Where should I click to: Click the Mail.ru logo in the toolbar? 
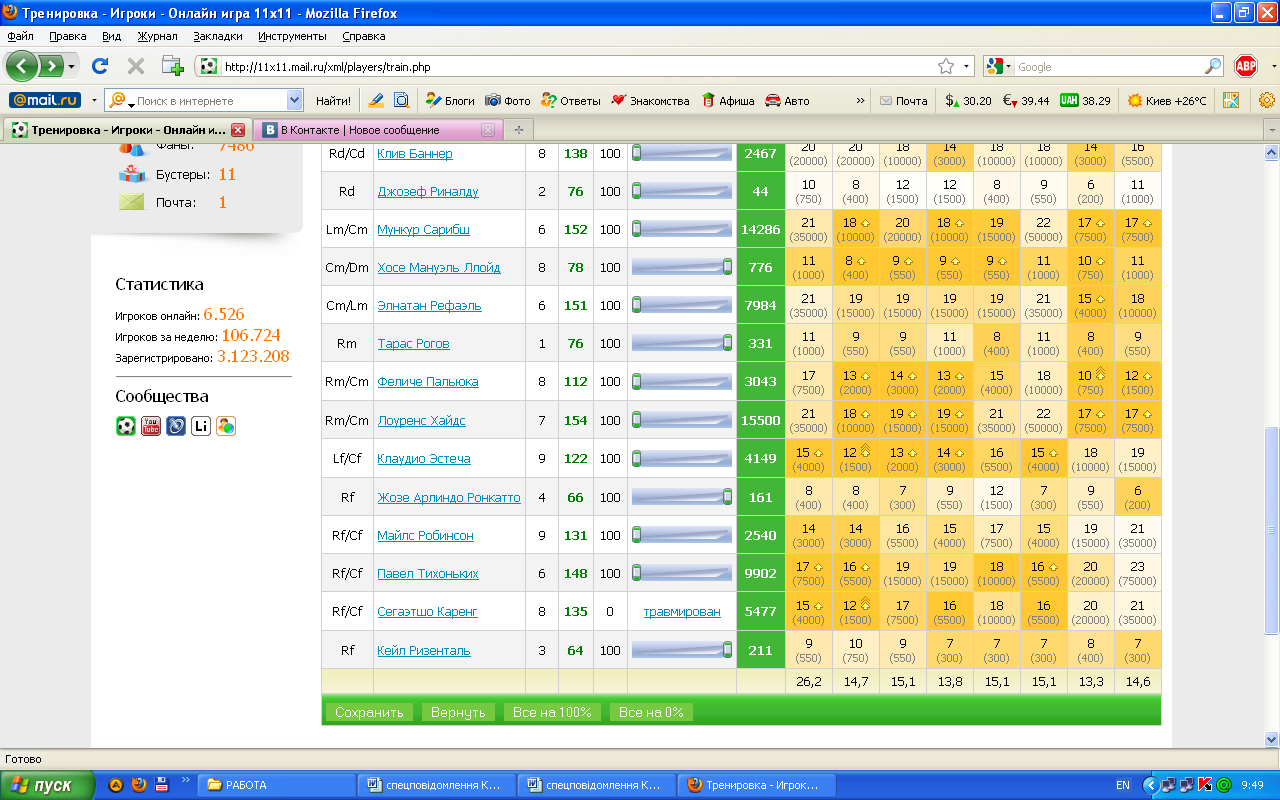point(45,100)
